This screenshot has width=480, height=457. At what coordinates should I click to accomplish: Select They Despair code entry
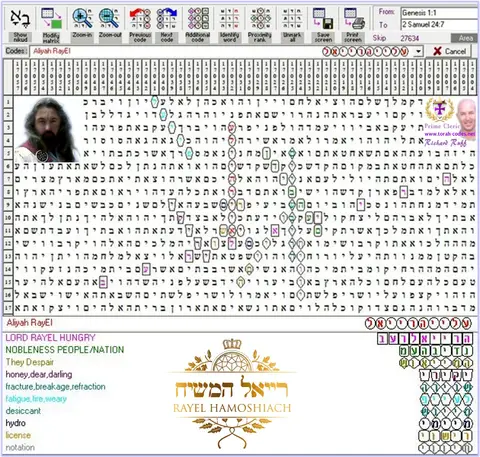[x=30, y=362]
